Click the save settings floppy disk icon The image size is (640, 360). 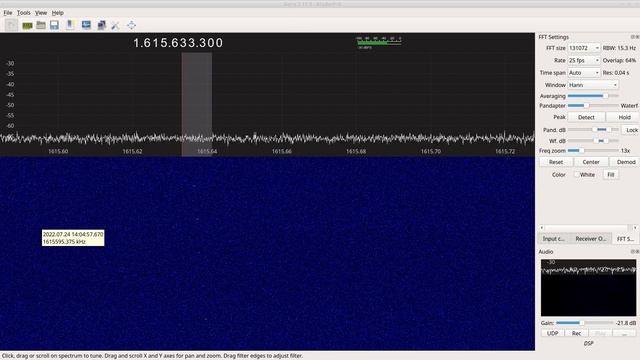click(x=54, y=25)
